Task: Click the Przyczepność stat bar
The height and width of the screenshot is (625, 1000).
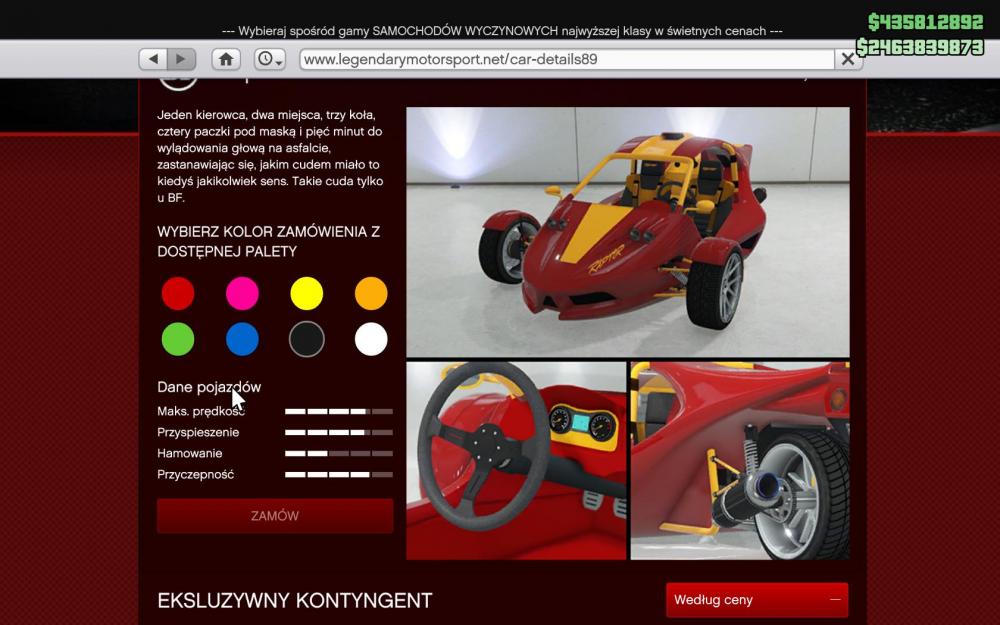Action: pos(339,474)
